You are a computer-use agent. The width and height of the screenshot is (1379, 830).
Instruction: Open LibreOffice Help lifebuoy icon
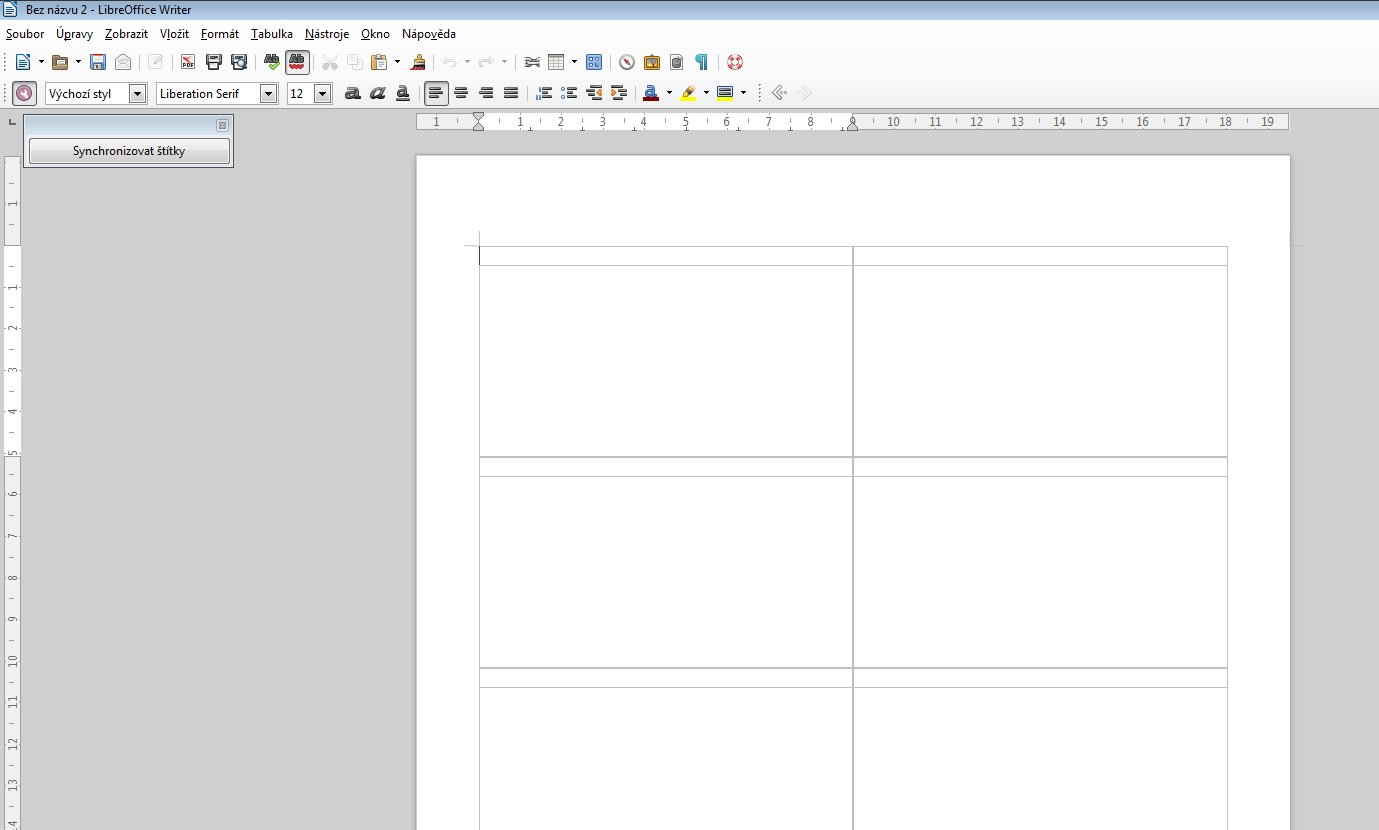pyautogui.click(x=735, y=62)
